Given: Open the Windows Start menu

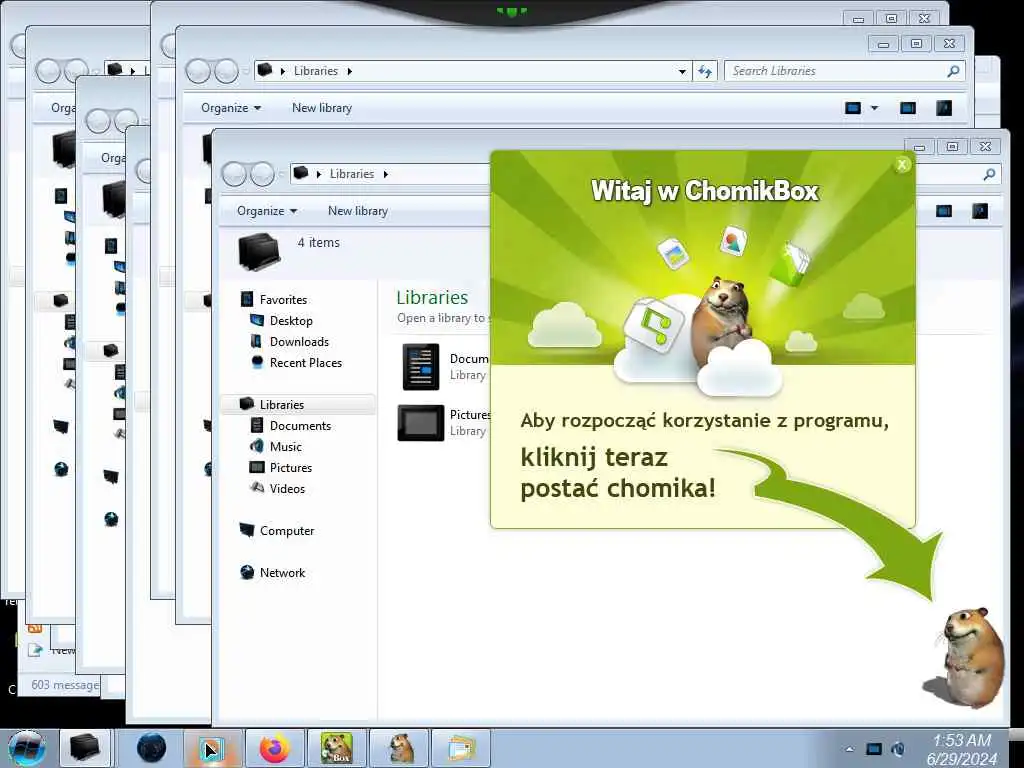Looking at the screenshot, I should (26, 748).
